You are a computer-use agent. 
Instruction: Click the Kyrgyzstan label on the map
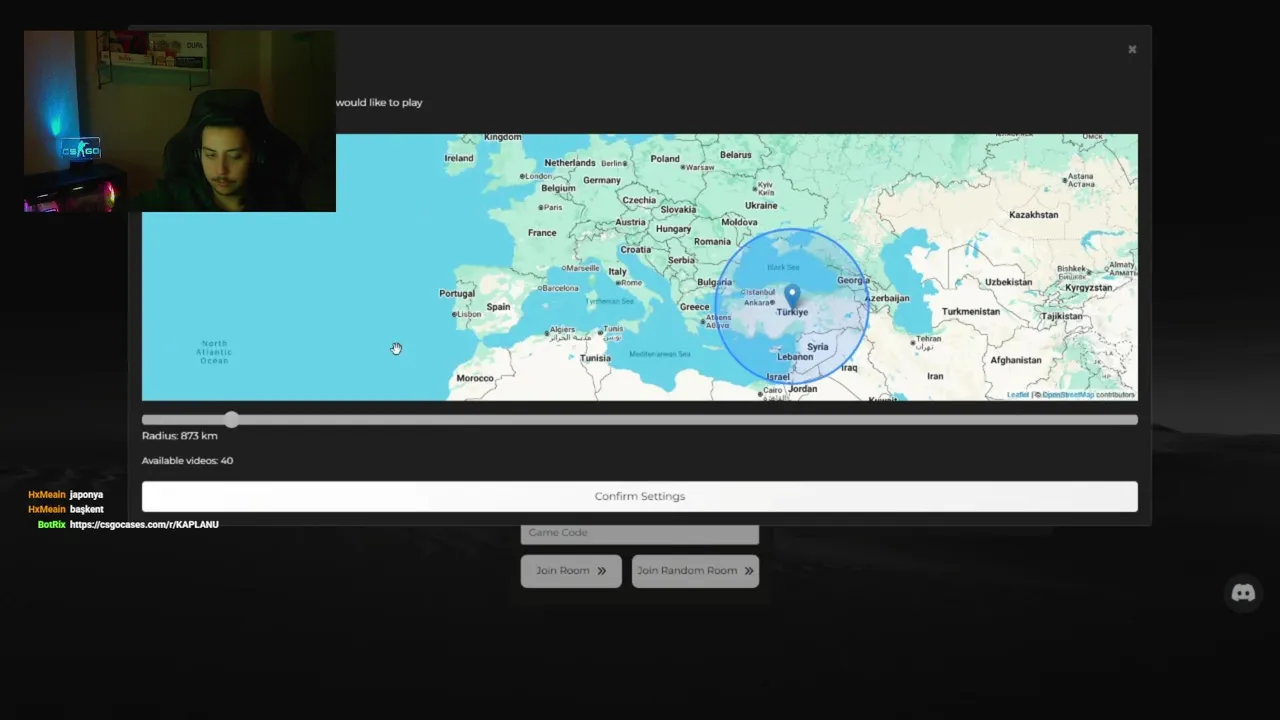click(x=1088, y=288)
